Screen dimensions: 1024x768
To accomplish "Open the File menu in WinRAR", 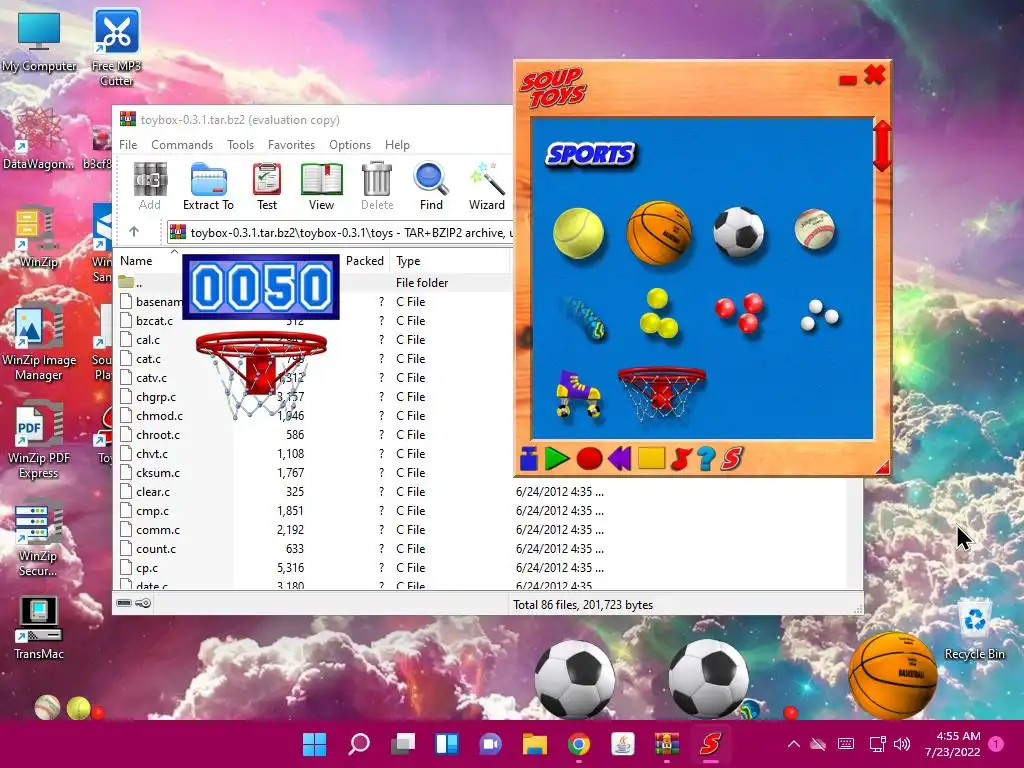I will [128, 145].
